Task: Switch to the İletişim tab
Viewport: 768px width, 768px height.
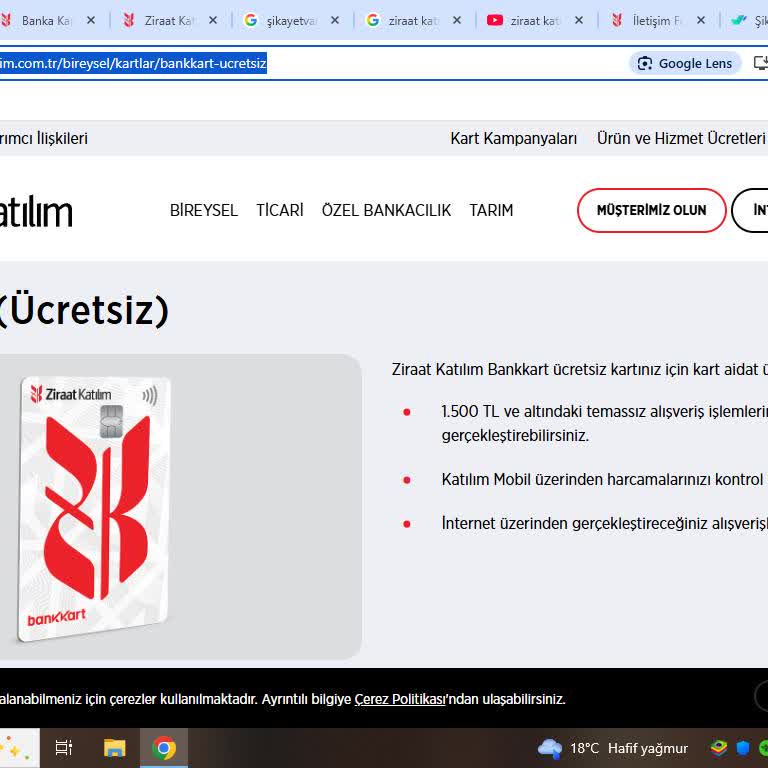Action: coord(657,21)
